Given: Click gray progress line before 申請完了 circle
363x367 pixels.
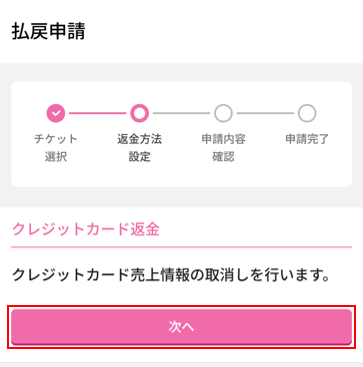Looking at the screenshot, I should [x=265, y=113].
